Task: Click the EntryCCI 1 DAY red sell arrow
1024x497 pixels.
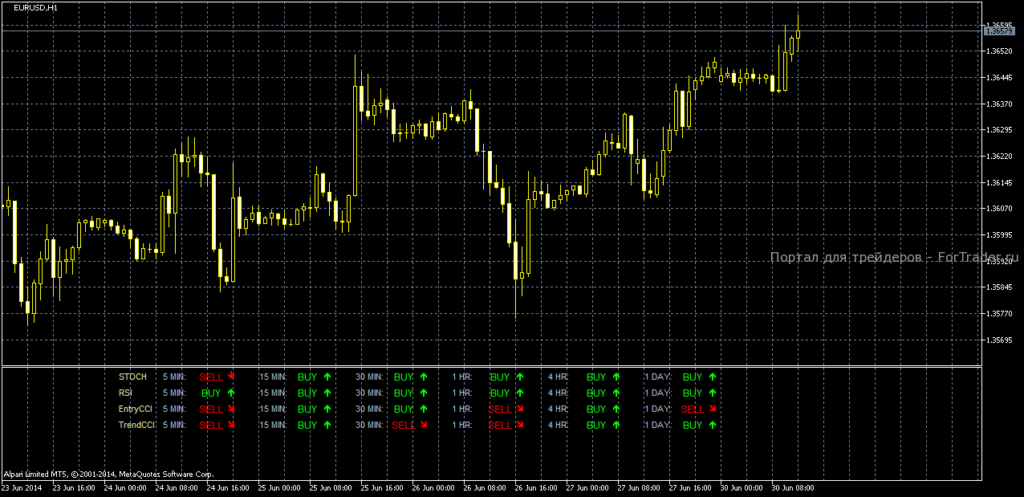Action: tap(712, 409)
